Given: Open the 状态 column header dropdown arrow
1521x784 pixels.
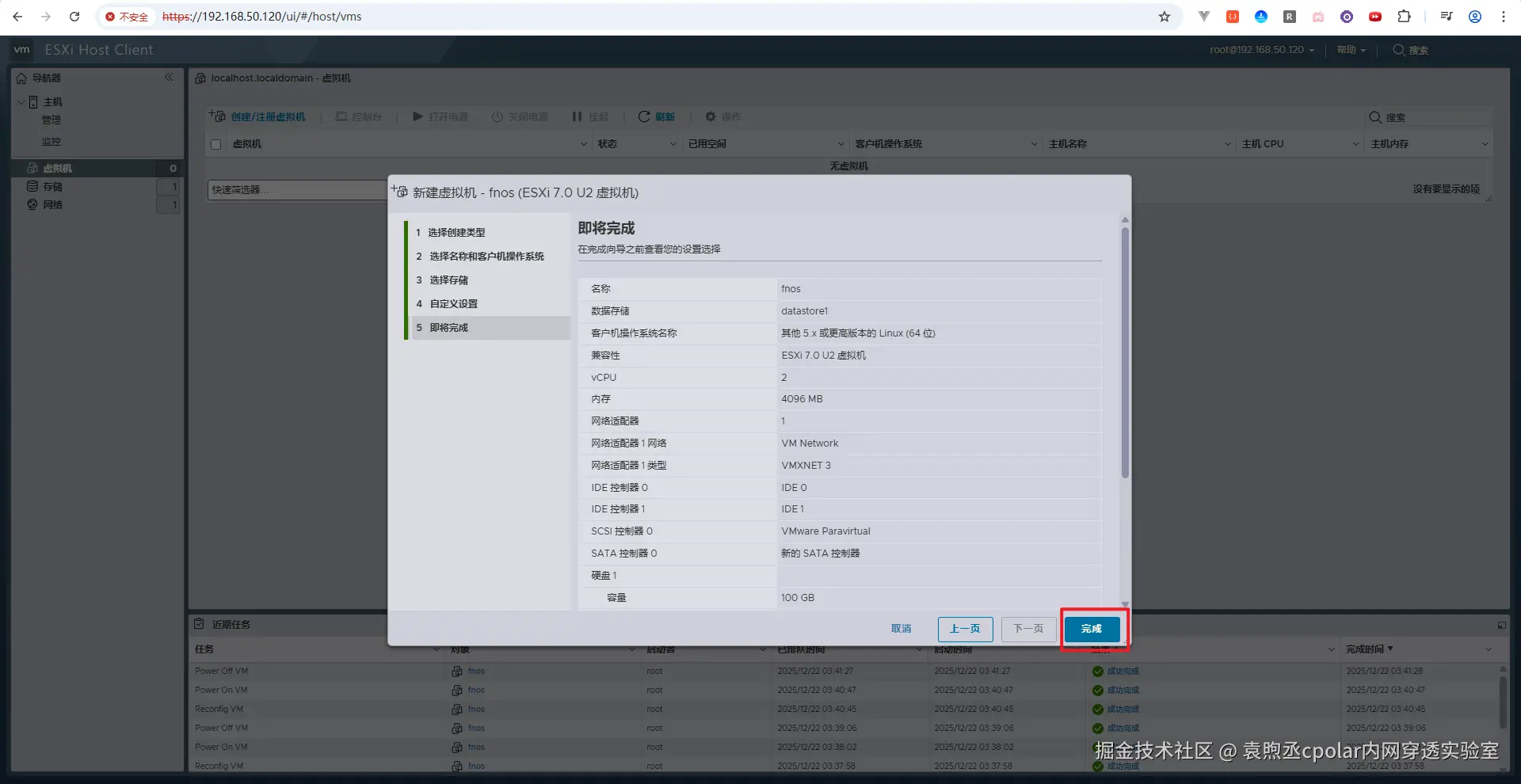Looking at the screenshot, I should (673, 144).
